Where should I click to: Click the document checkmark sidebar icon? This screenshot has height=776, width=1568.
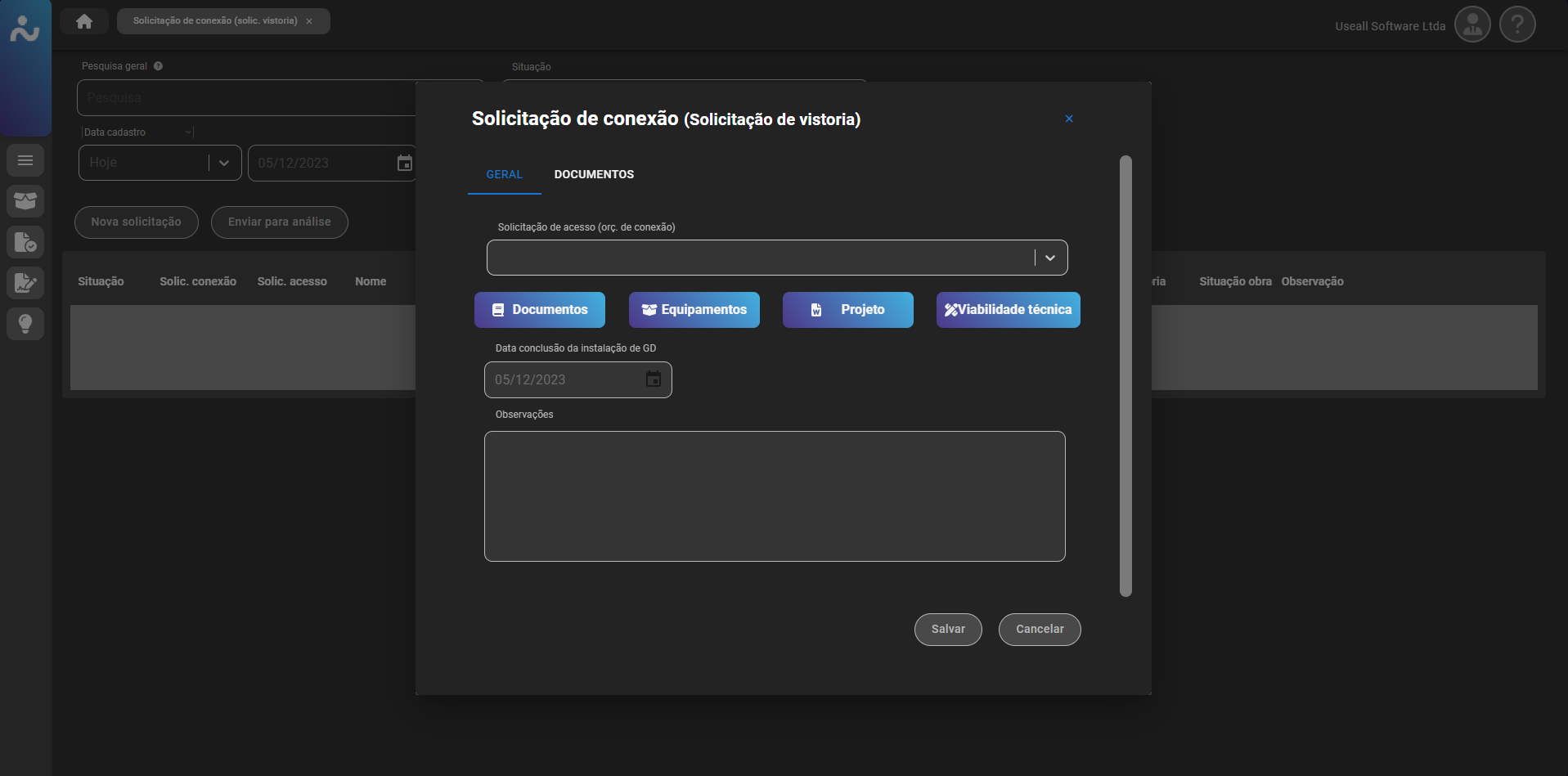coord(25,242)
